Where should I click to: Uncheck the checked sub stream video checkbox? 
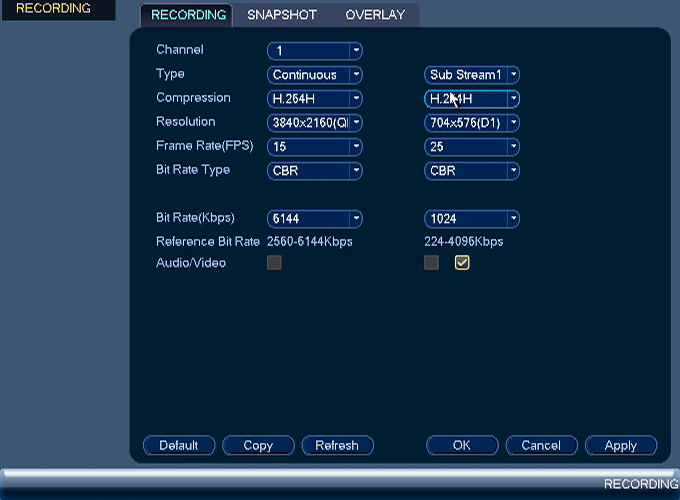tap(462, 262)
